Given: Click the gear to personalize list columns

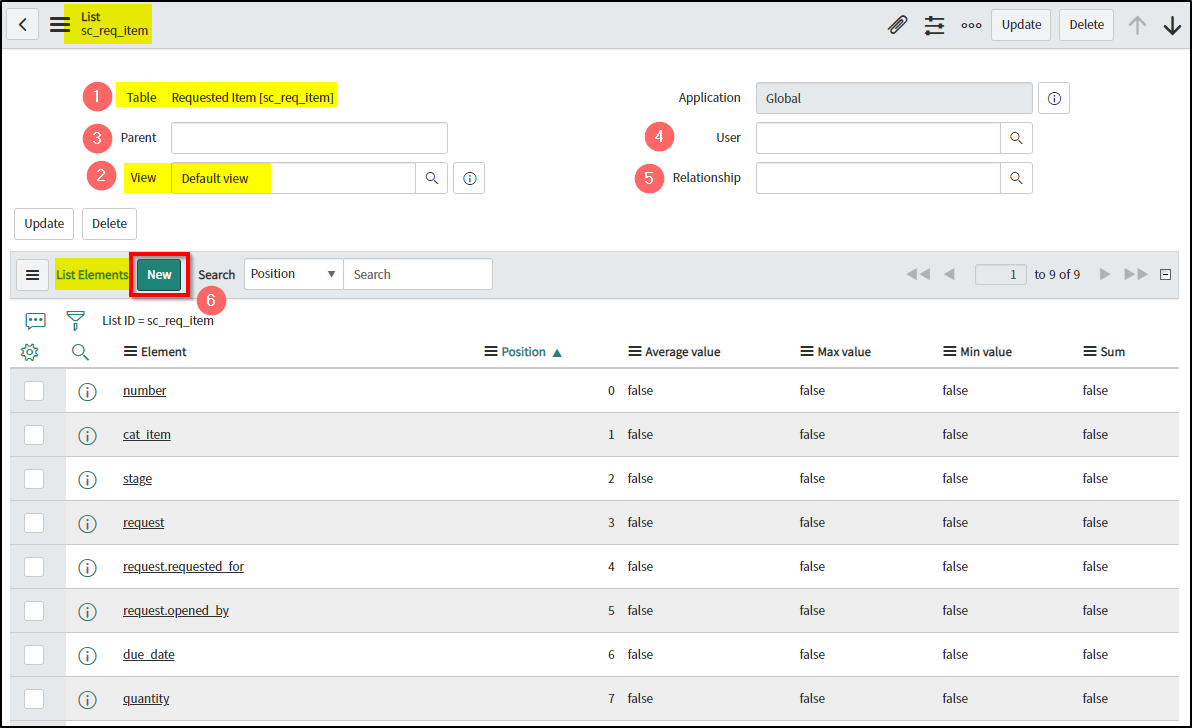Looking at the screenshot, I should tap(29, 351).
